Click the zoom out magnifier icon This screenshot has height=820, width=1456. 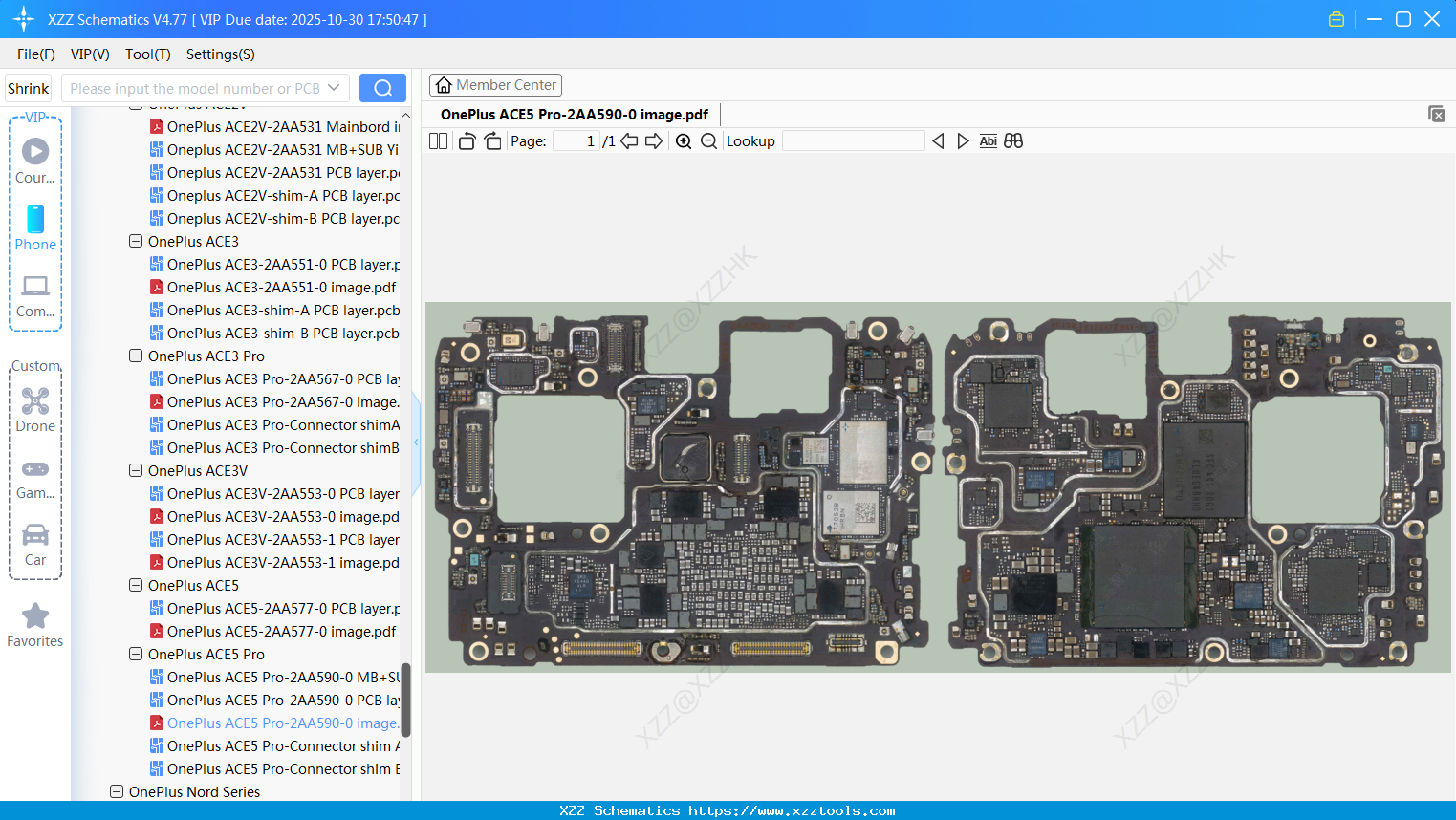[708, 141]
